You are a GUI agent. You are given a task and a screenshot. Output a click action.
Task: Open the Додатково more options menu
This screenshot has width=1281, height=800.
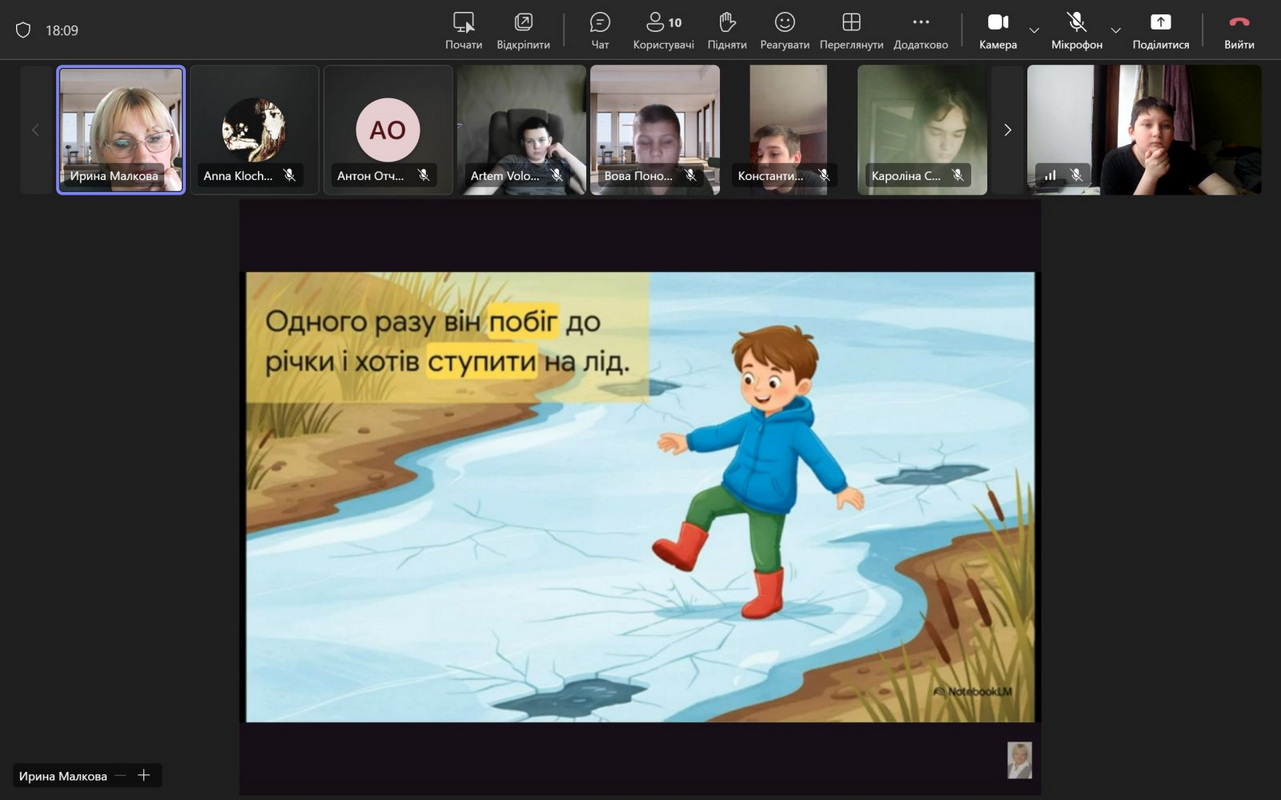click(x=920, y=30)
